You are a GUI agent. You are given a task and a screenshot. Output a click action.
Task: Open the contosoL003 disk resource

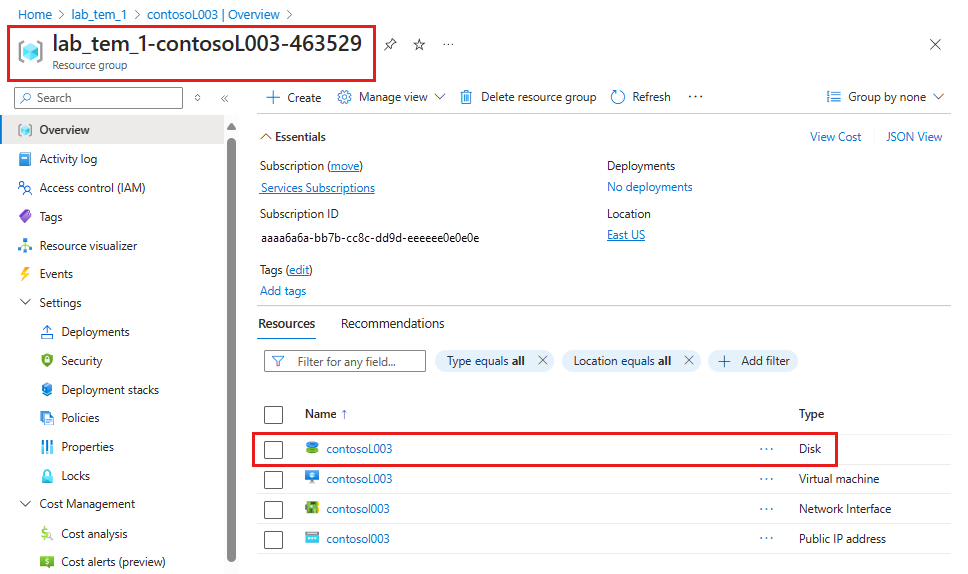[x=359, y=449]
